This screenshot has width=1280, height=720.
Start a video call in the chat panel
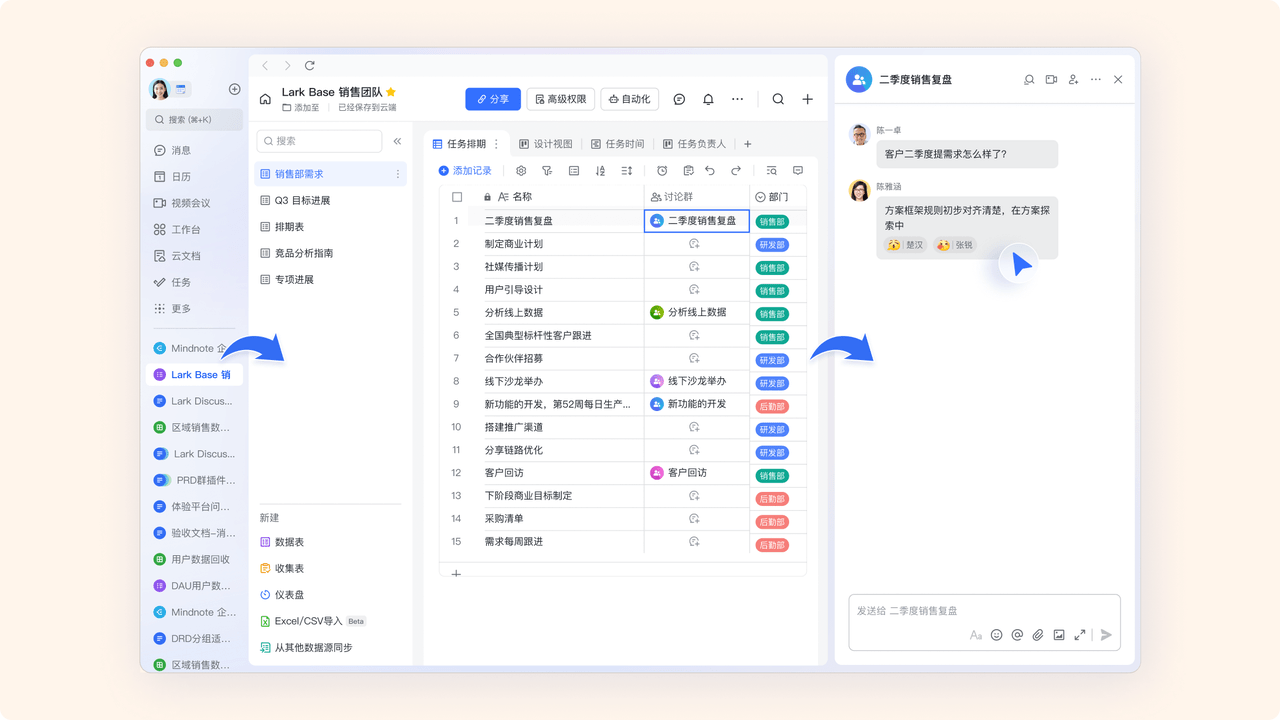1051,79
